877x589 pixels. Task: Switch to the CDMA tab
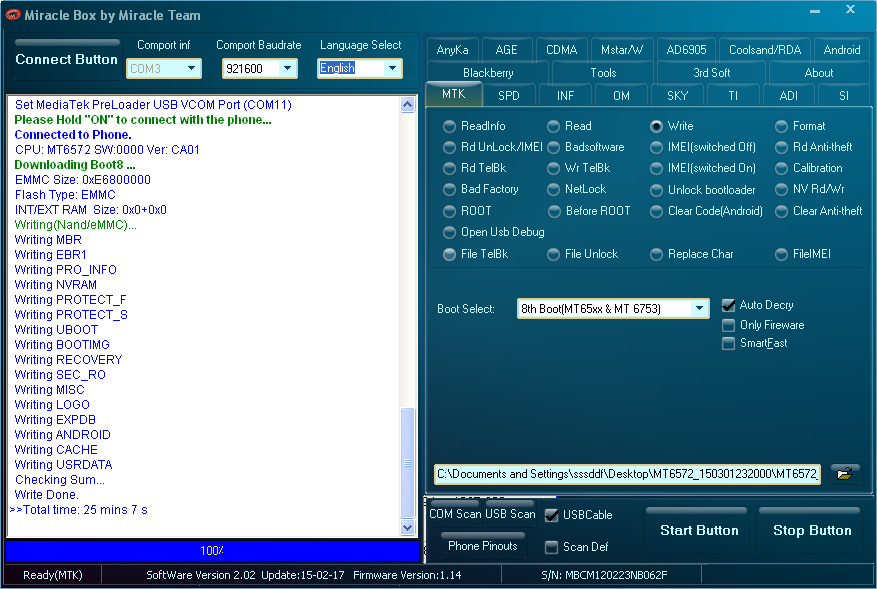tap(562, 50)
